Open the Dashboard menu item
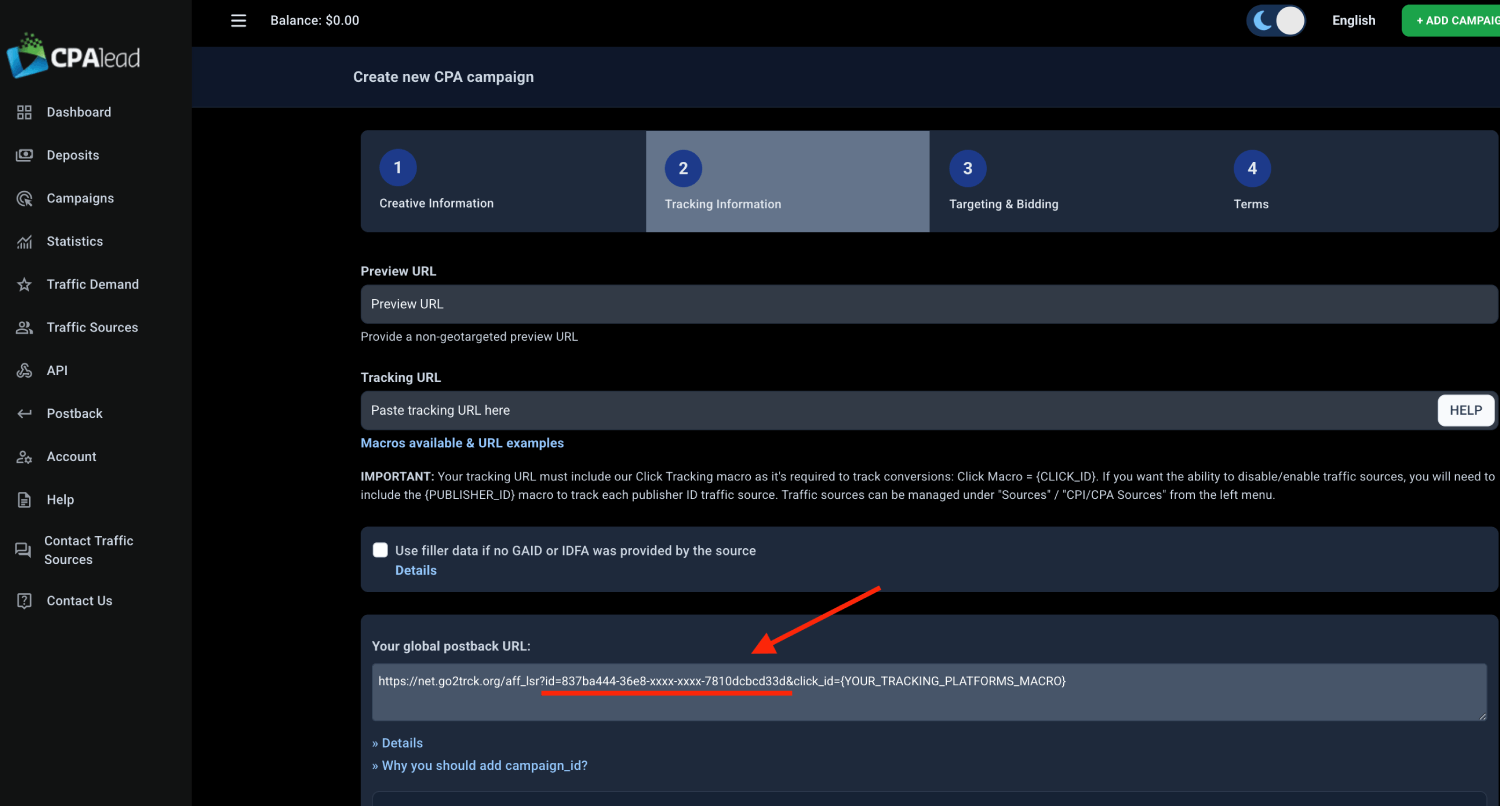The image size is (1500, 806). 79,112
